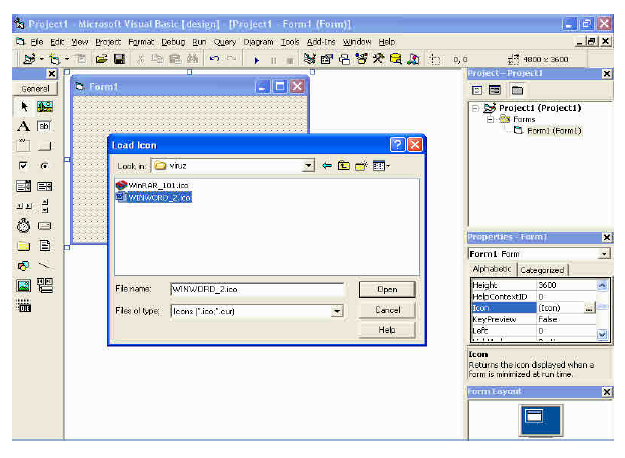Collapse the Forms folder node

pos(491,119)
